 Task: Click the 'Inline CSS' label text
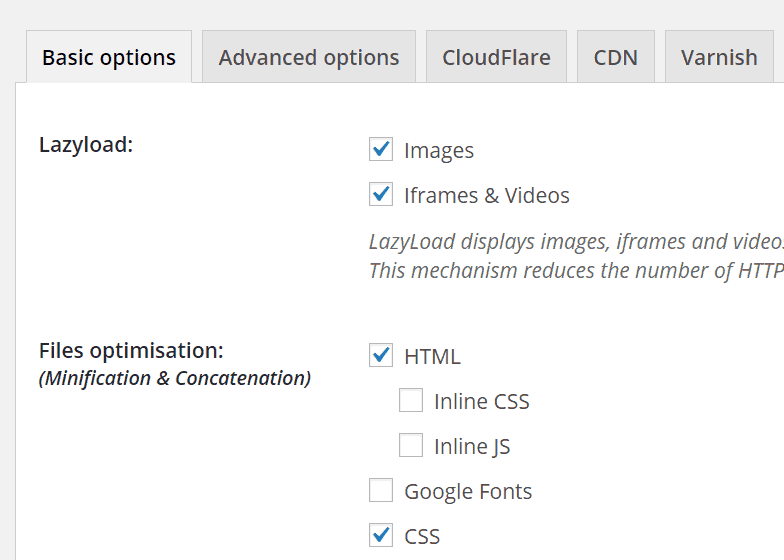point(481,402)
